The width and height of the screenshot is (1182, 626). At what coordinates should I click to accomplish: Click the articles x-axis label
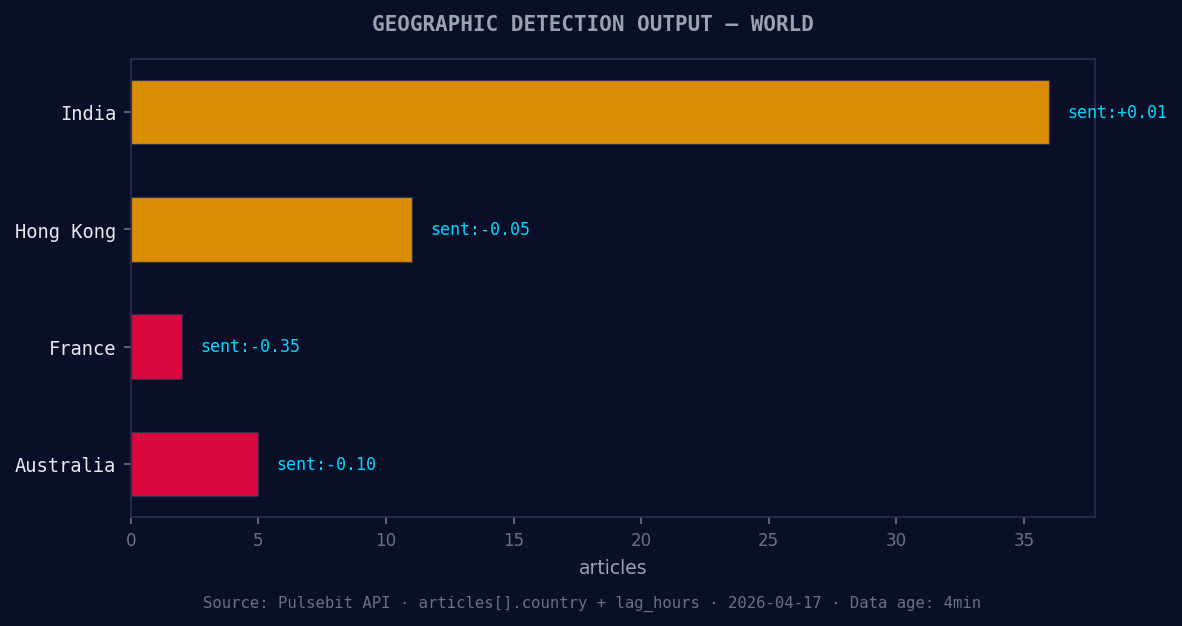613,567
